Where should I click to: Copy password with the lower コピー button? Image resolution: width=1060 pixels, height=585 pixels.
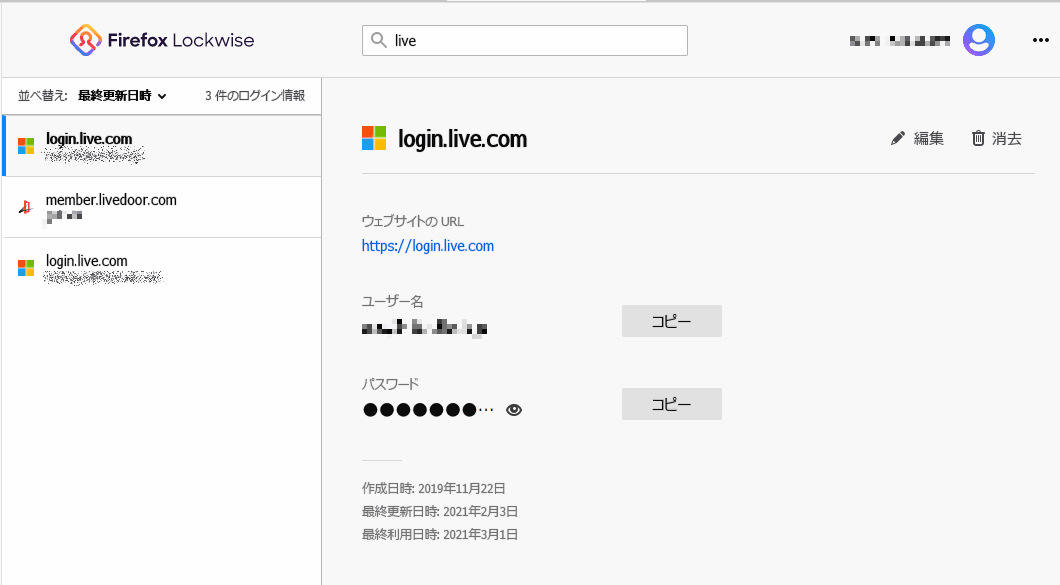671,404
